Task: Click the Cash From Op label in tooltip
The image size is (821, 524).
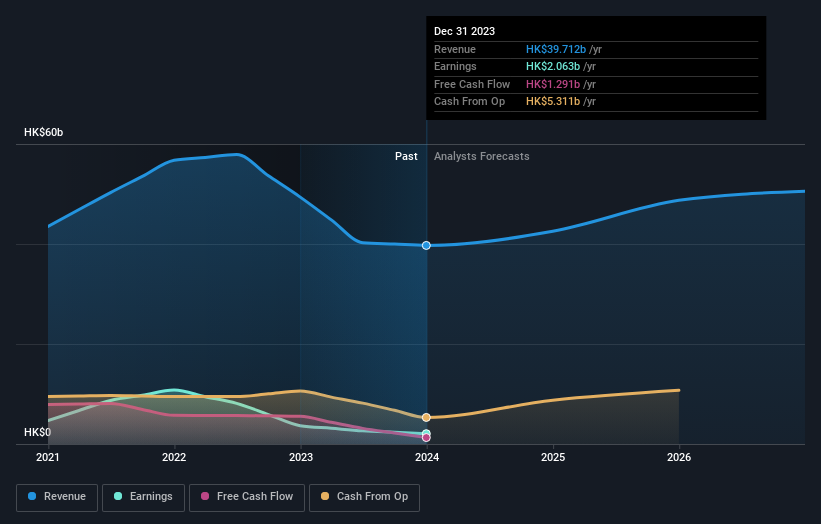Action: [469, 102]
